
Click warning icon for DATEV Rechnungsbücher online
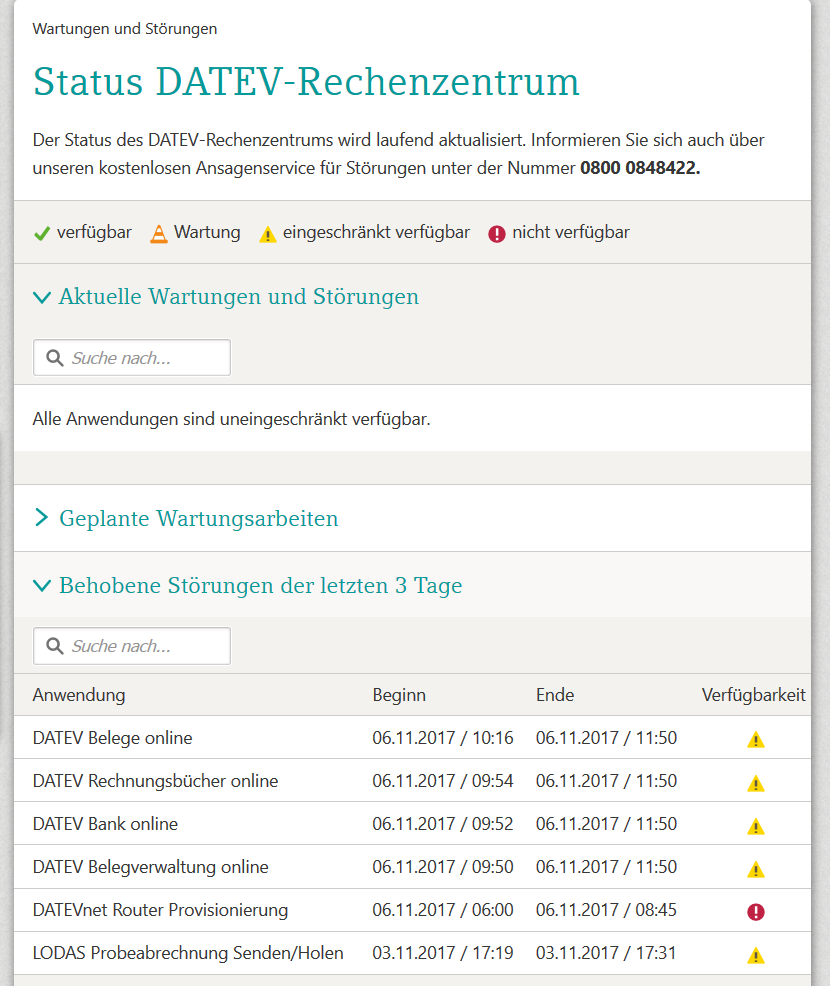756,783
